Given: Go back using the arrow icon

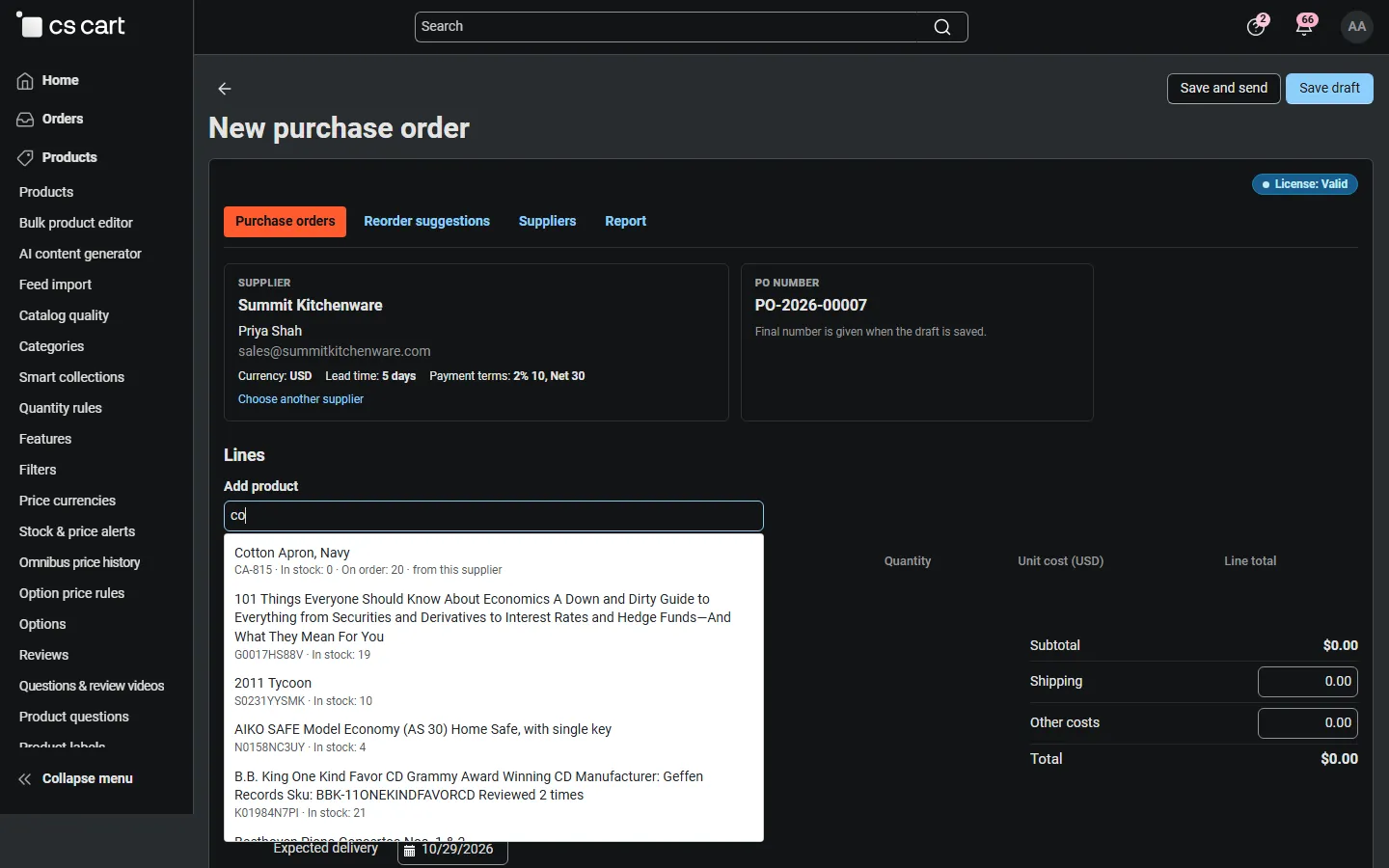Looking at the screenshot, I should (225, 89).
